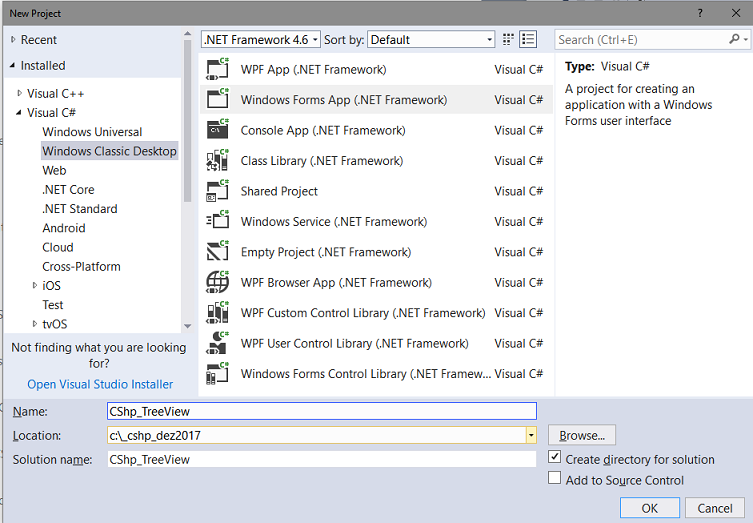Select 'Empty Project (.NET Framework)' row text

point(326,252)
